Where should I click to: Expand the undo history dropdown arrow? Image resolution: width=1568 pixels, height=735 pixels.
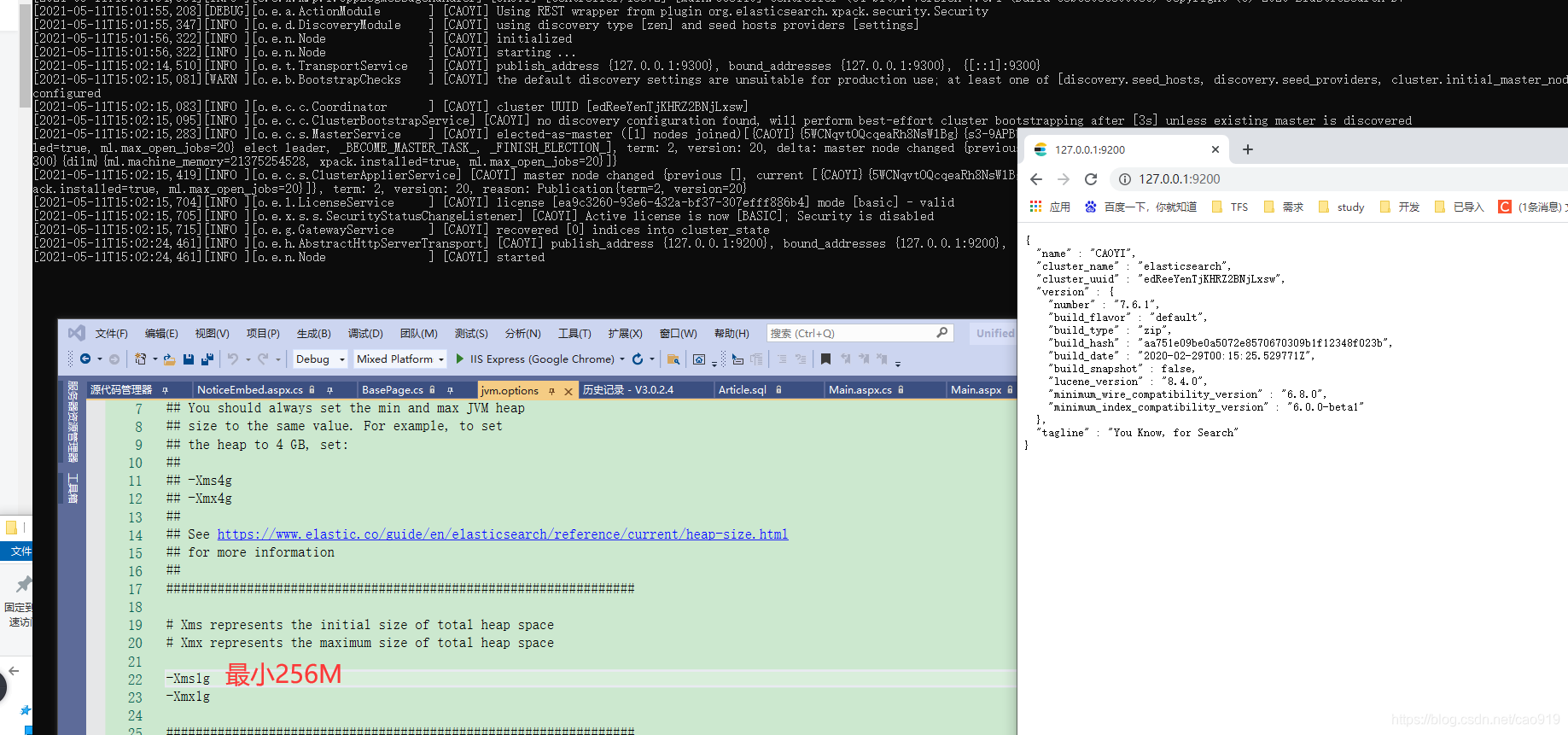coord(248,359)
